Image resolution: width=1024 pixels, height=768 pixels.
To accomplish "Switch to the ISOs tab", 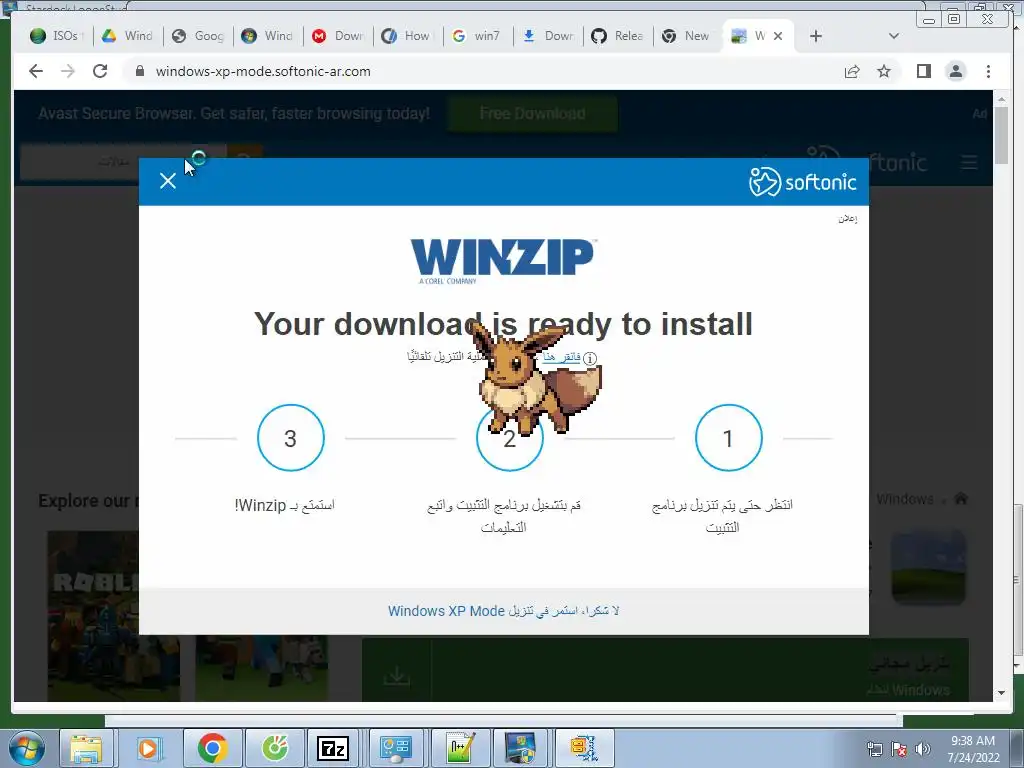I will [57, 36].
